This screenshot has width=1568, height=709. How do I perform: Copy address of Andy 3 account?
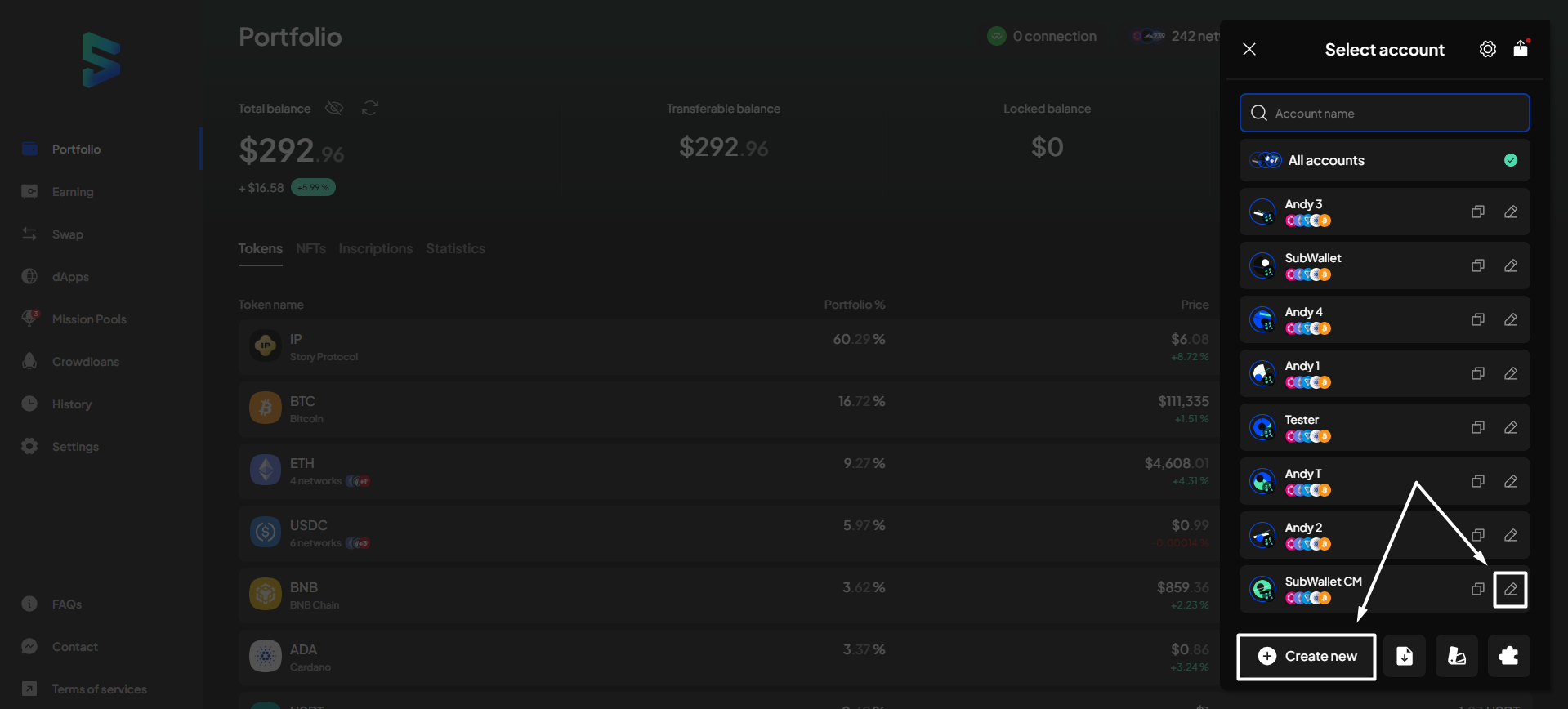1477,212
